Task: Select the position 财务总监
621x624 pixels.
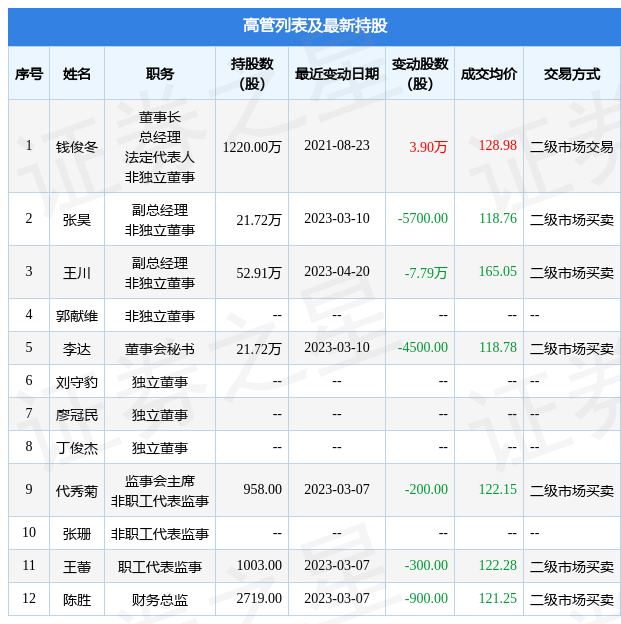Action: 160,600
